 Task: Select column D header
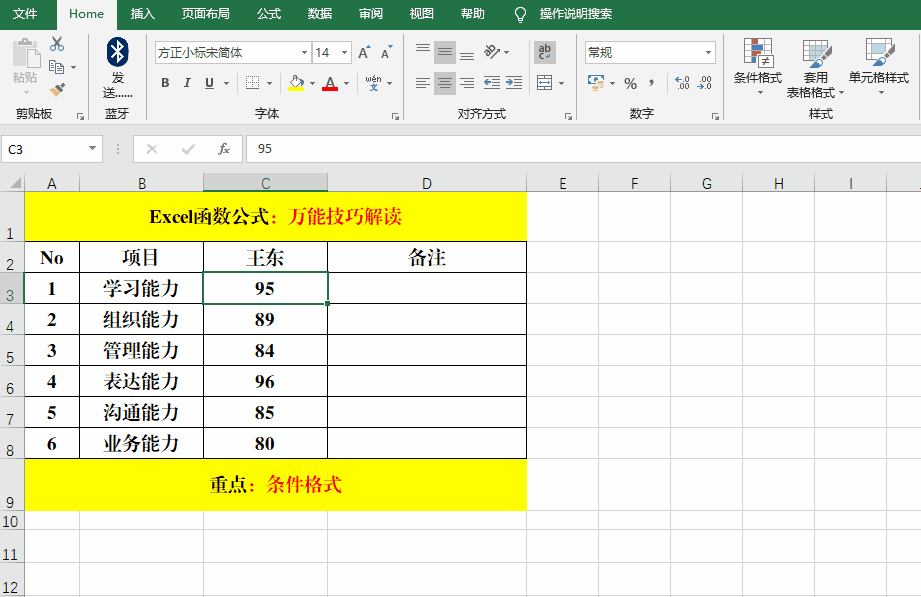point(427,183)
